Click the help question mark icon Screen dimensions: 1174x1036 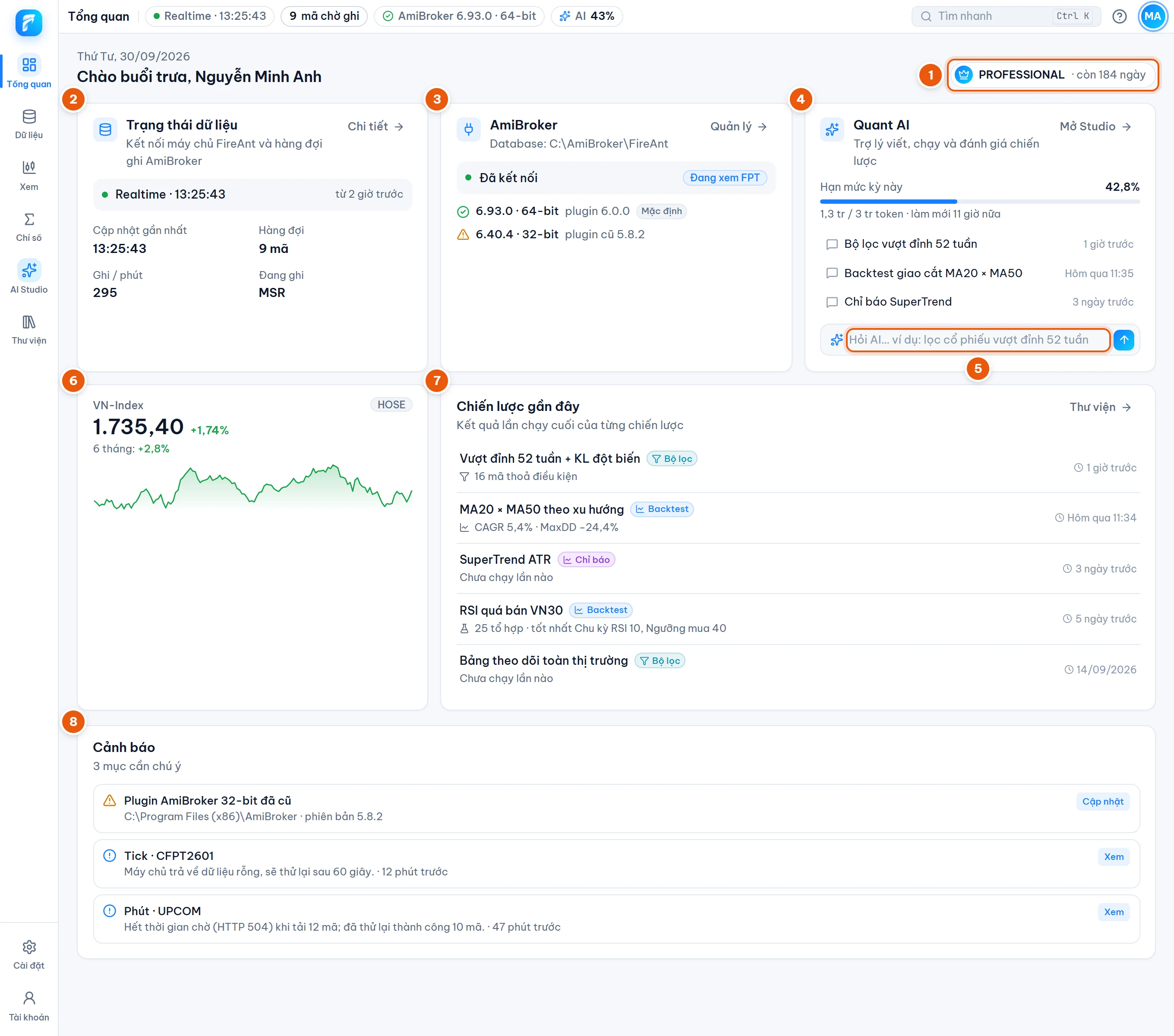click(1119, 16)
